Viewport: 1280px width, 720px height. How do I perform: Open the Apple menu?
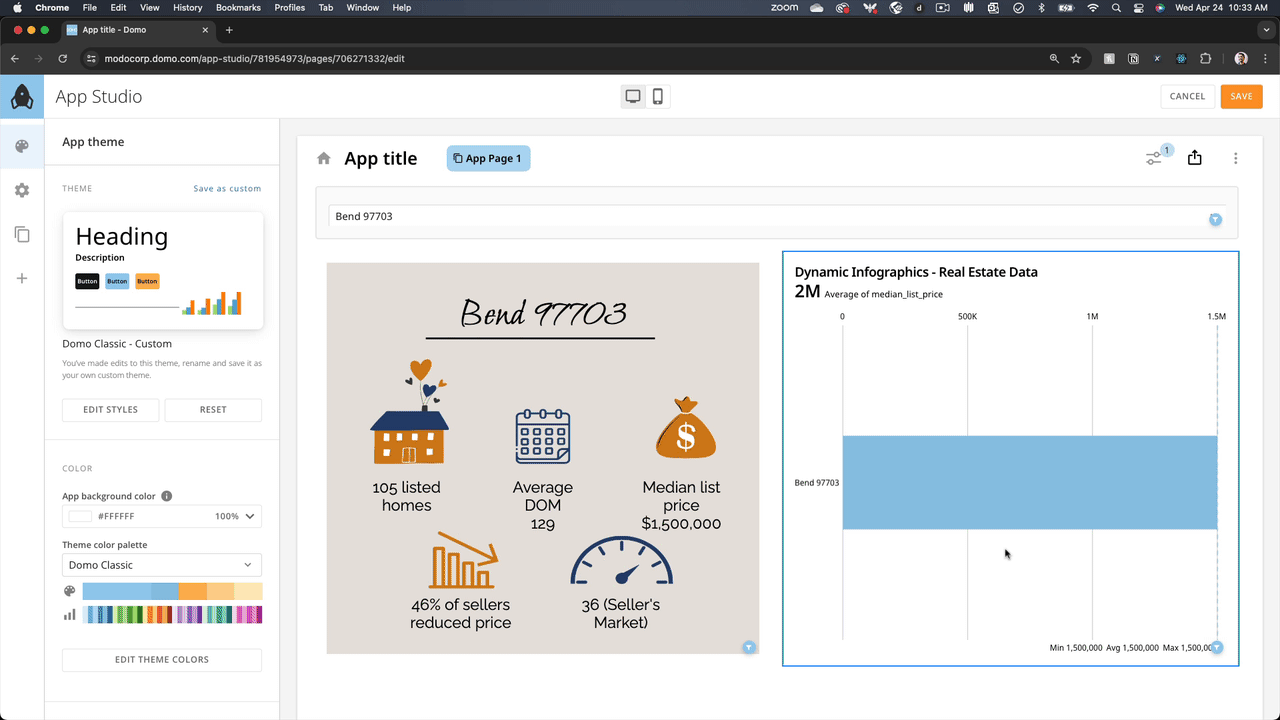point(16,7)
